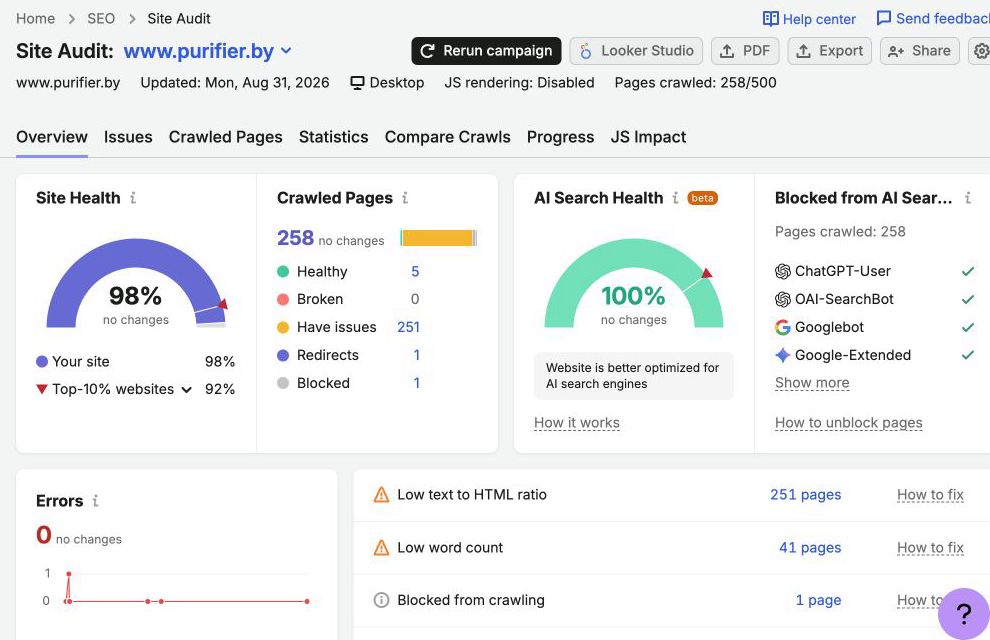Click the AI Search Health info icon
This screenshot has height=640, width=990.
coord(675,198)
